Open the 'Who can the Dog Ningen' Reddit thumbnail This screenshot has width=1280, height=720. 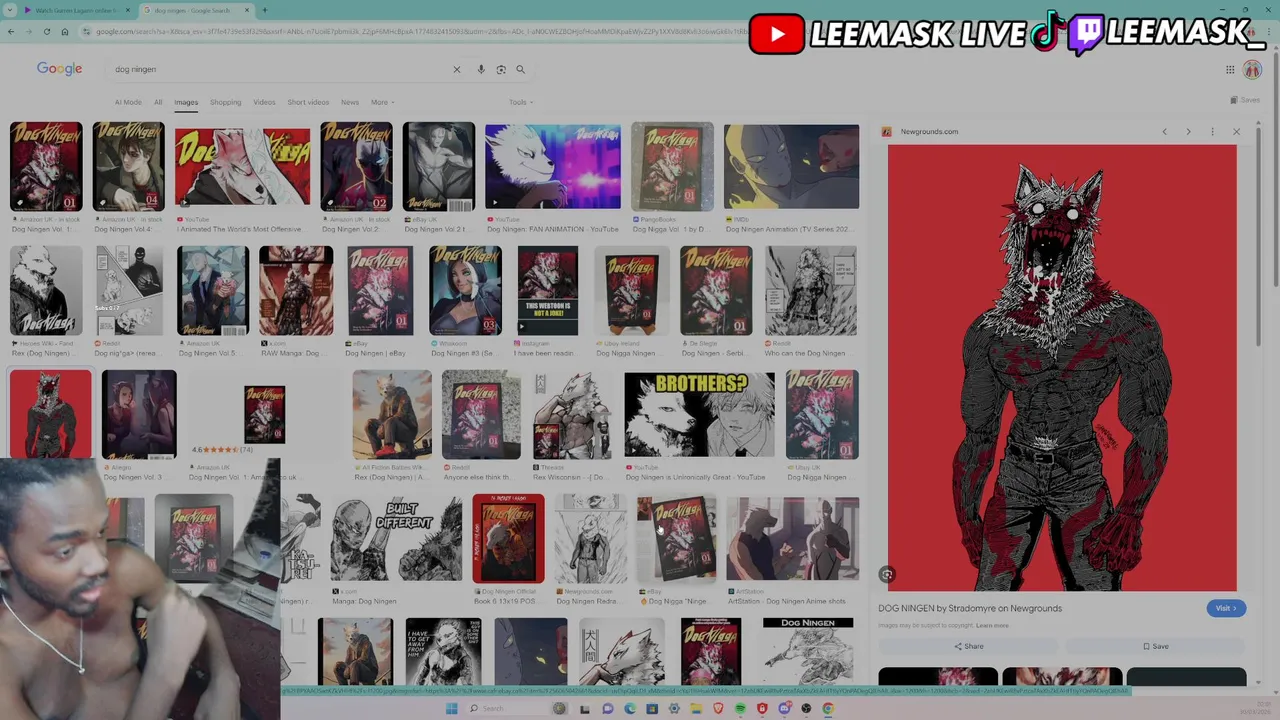(x=811, y=291)
